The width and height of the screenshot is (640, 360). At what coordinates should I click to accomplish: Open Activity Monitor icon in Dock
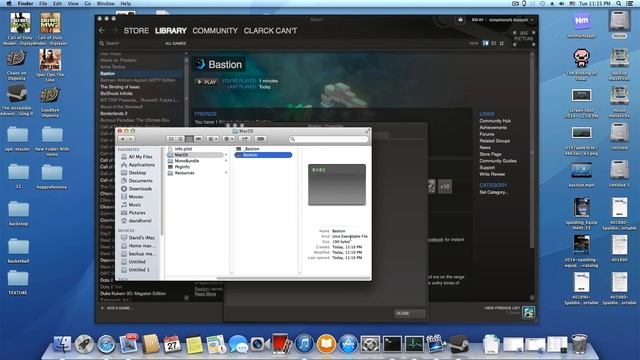(414, 344)
